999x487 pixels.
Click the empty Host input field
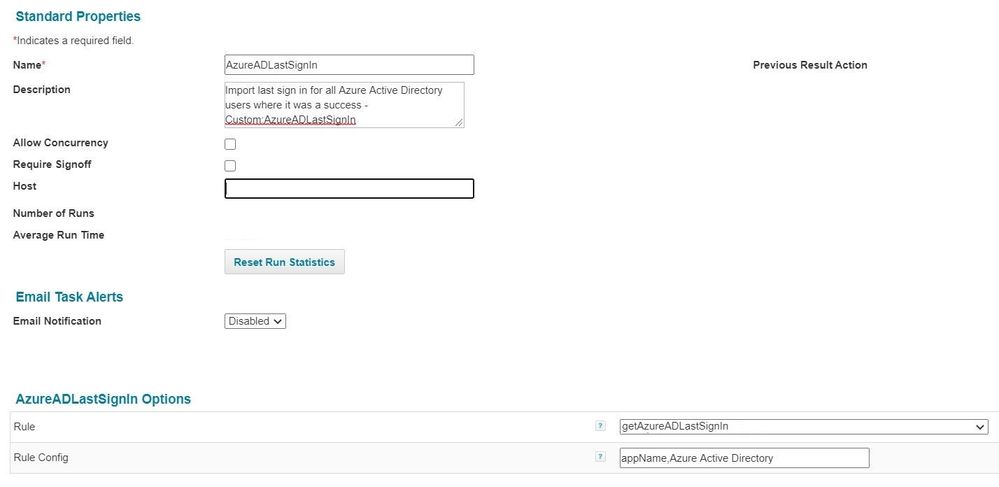(x=349, y=188)
